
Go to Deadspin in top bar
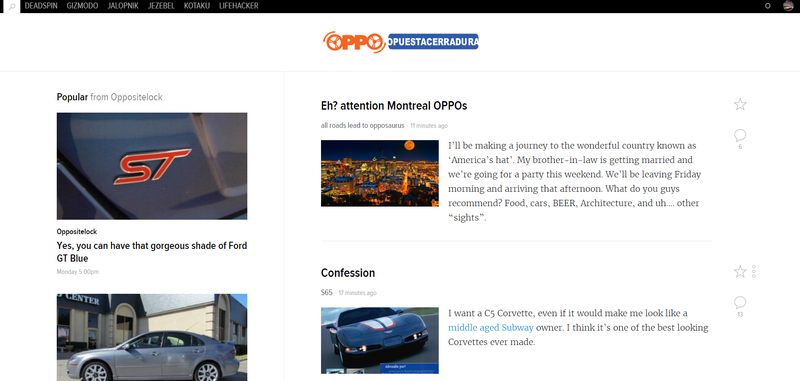pos(40,6)
